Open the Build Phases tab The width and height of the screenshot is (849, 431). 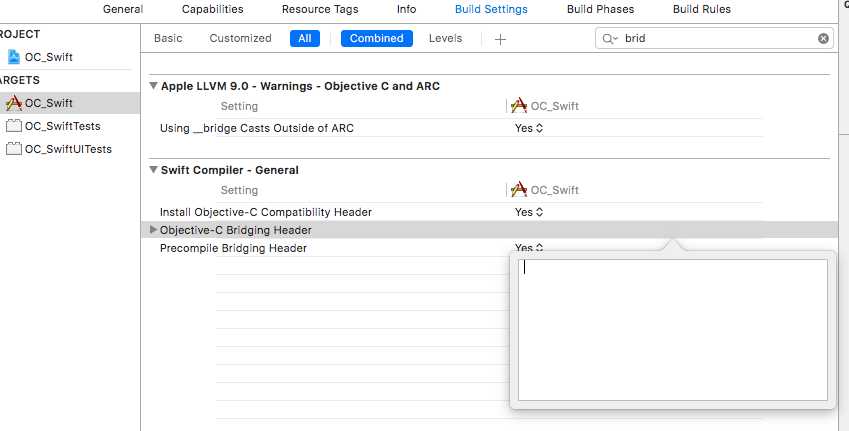pos(600,9)
